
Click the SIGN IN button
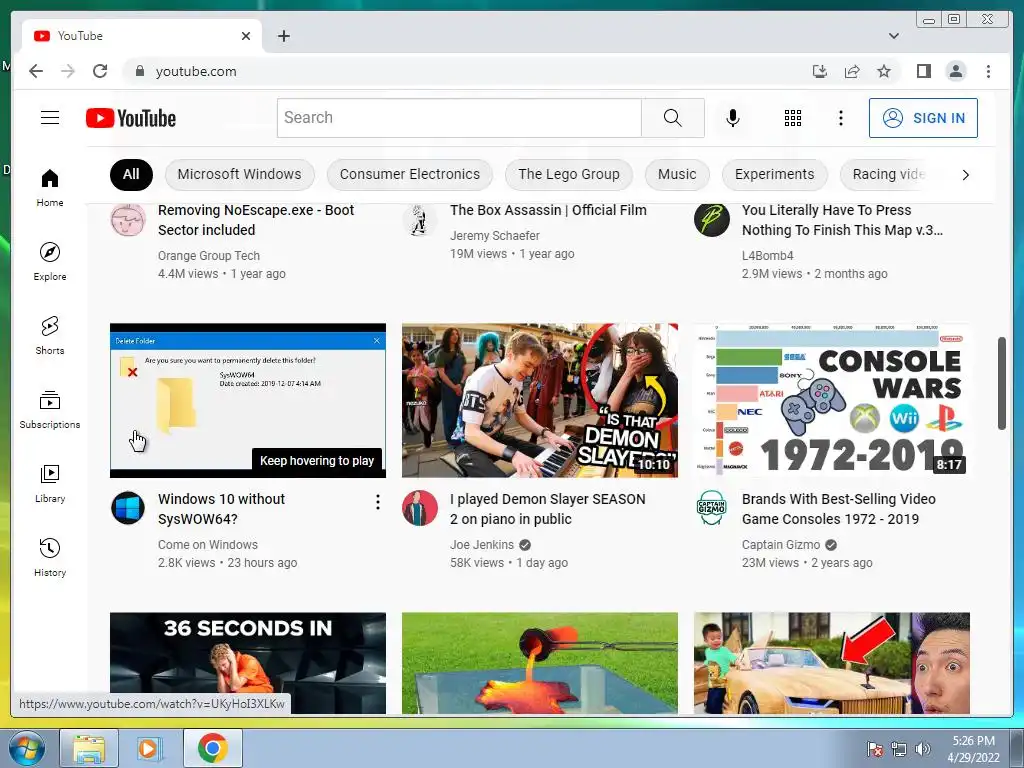point(923,118)
